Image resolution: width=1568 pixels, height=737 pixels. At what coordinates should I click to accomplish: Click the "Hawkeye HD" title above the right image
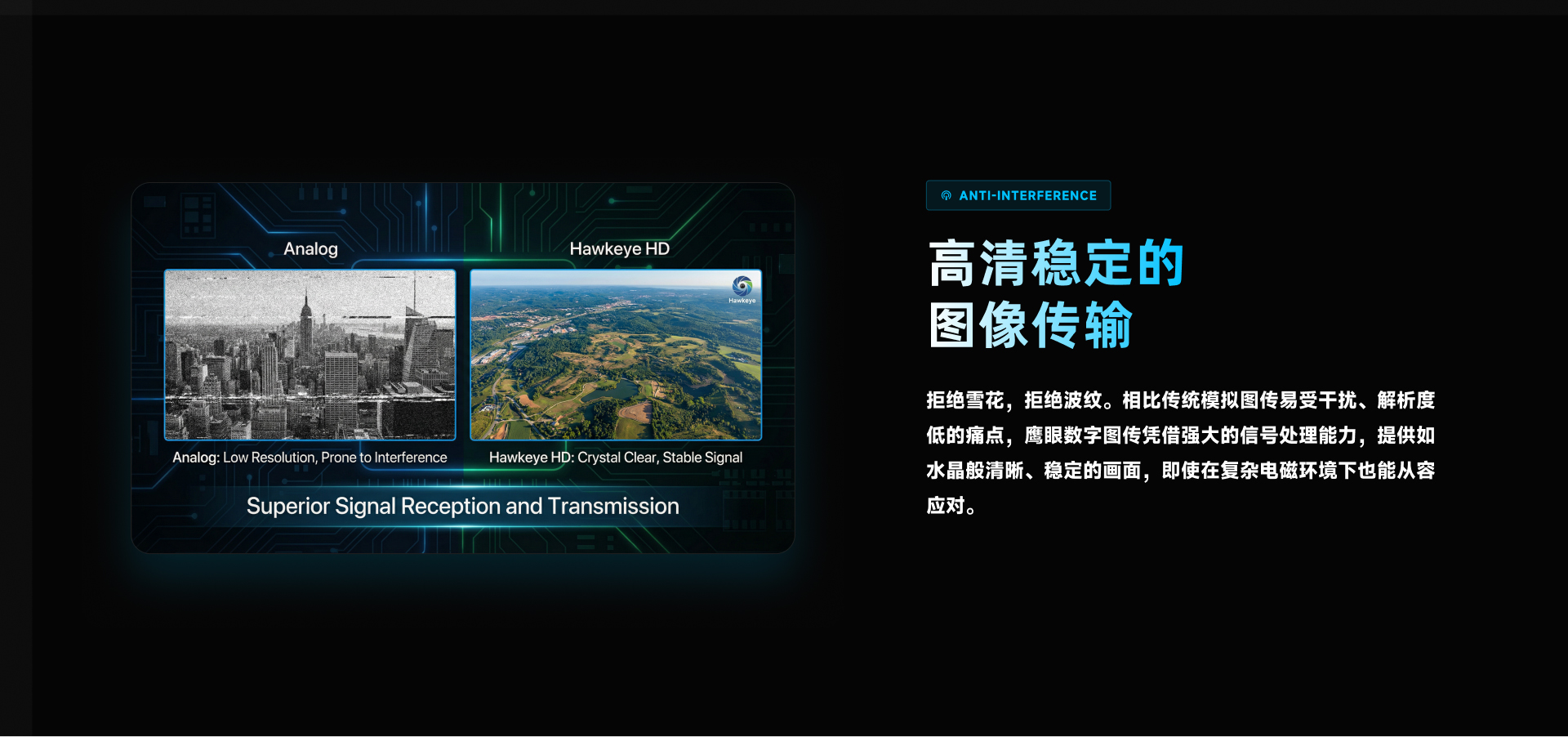pyautogui.click(x=619, y=249)
